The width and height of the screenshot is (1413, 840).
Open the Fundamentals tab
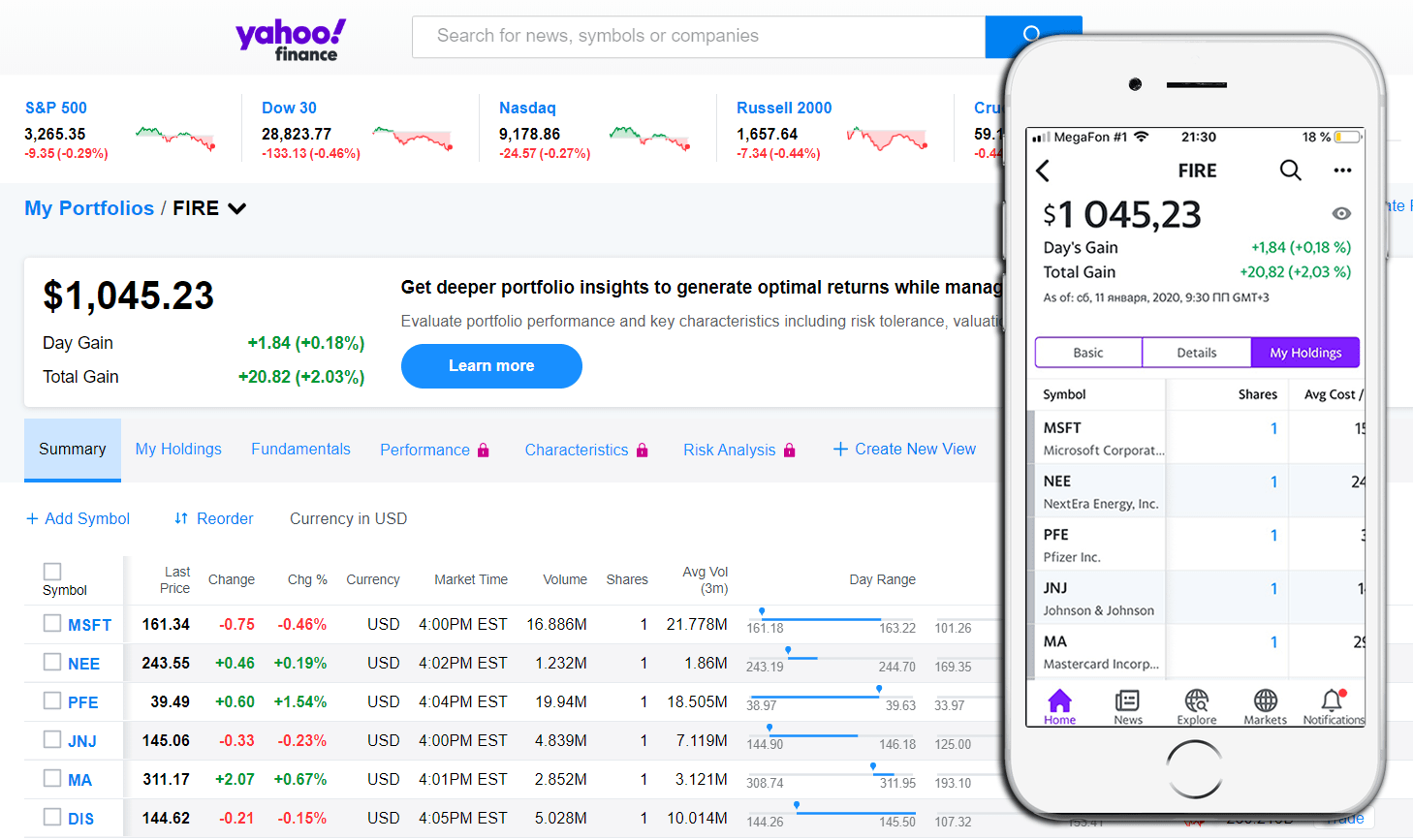pyautogui.click(x=300, y=450)
